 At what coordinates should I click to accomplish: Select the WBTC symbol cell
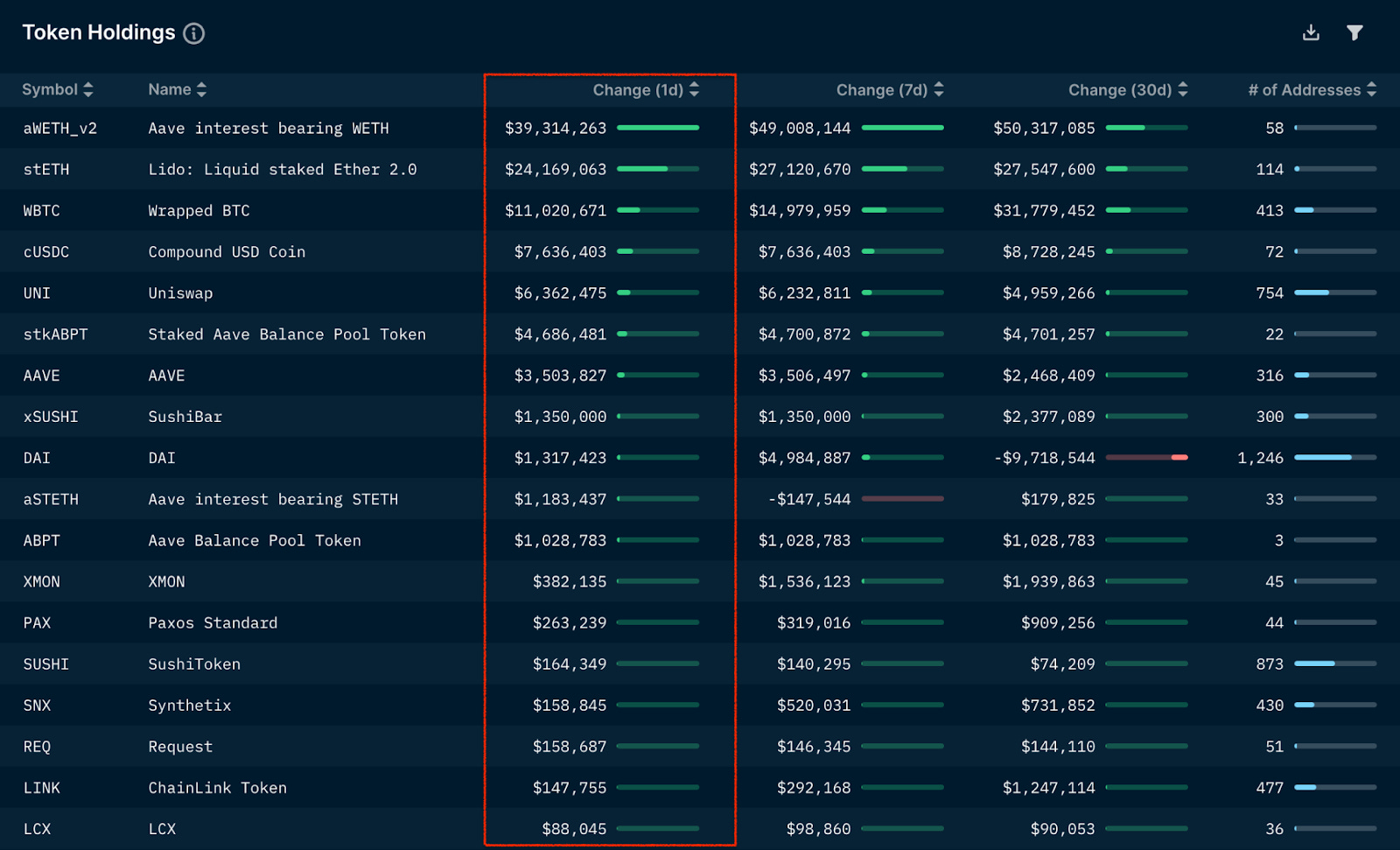(x=42, y=211)
